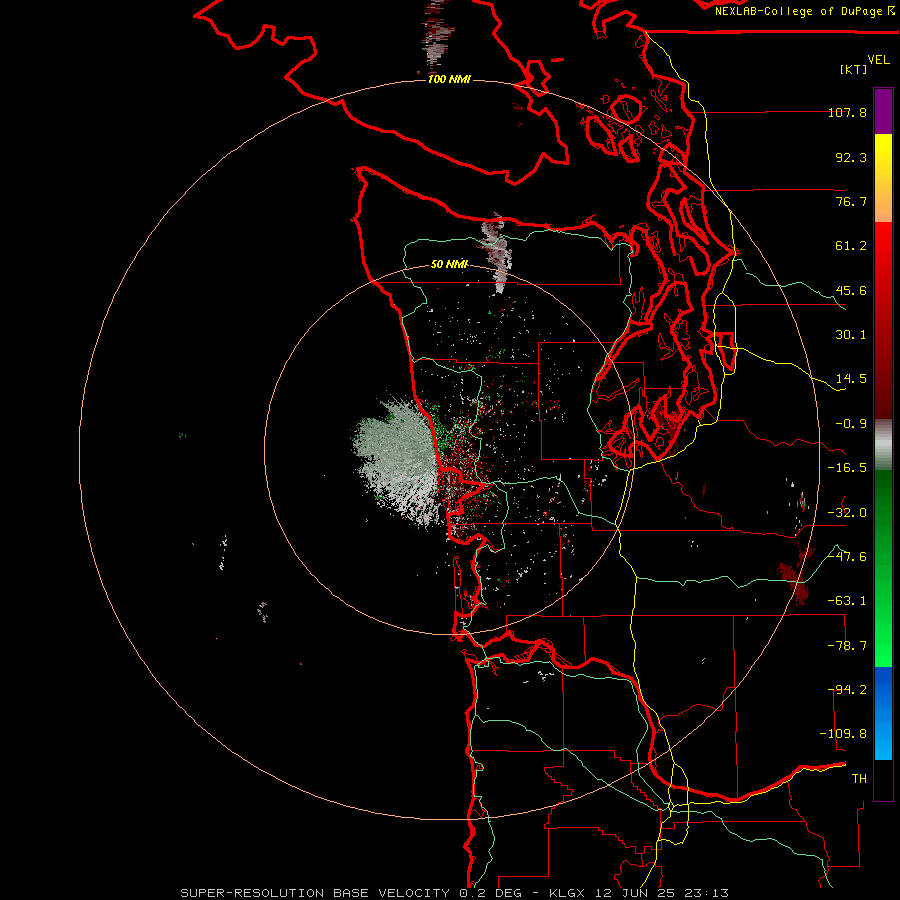
Task: Click the yellow segment of velocity color bar
Action: point(883,178)
